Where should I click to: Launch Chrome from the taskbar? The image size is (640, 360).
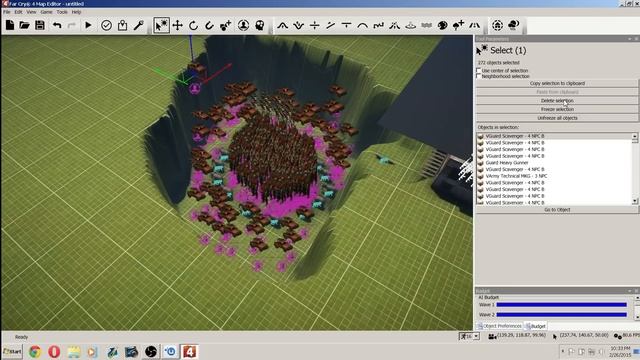(35, 351)
